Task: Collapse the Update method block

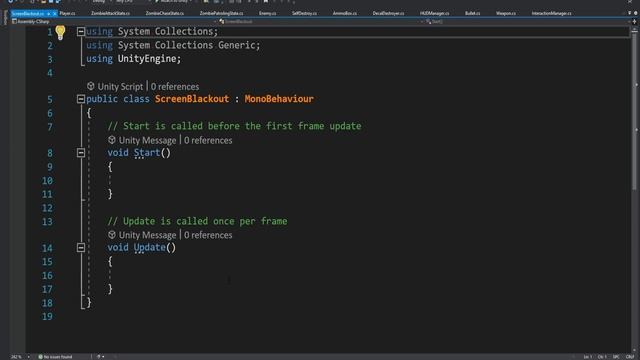Action: tap(81, 247)
